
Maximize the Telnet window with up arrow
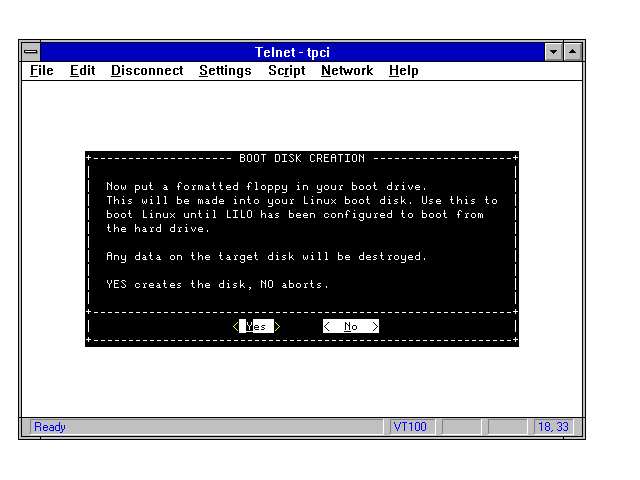[x=573, y=51]
